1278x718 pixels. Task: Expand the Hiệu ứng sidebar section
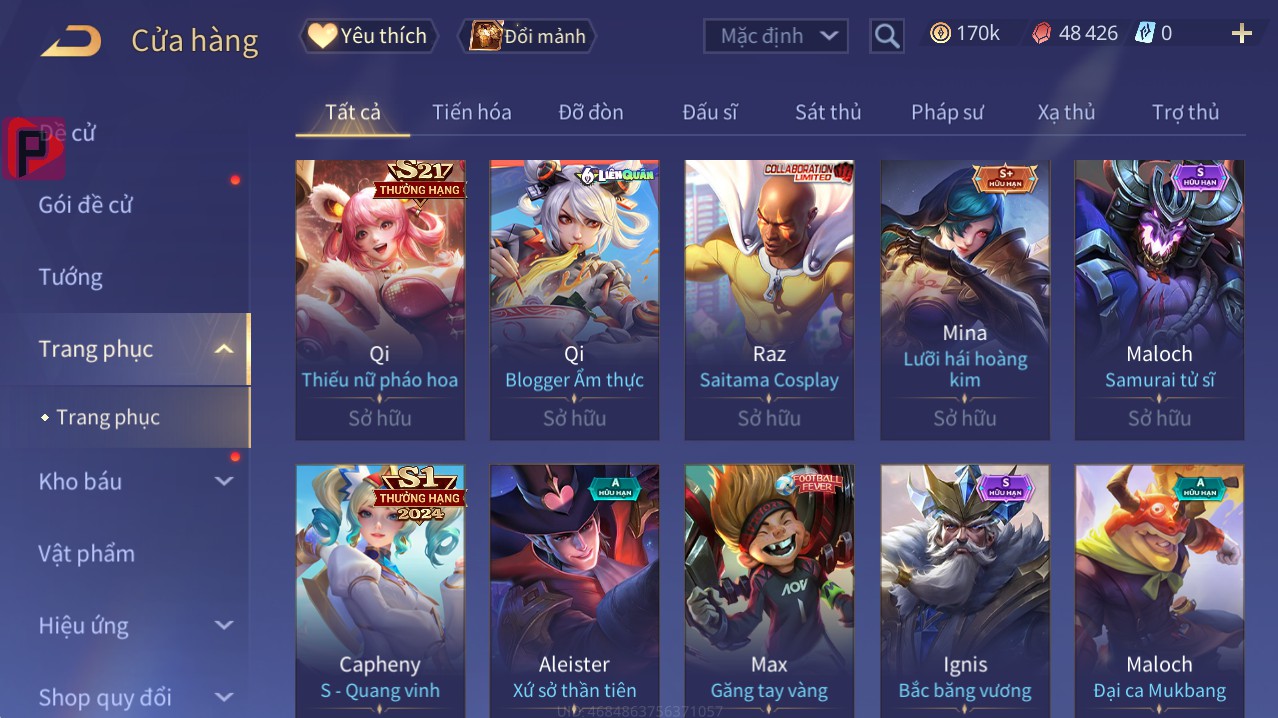click(x=224, y=625)
